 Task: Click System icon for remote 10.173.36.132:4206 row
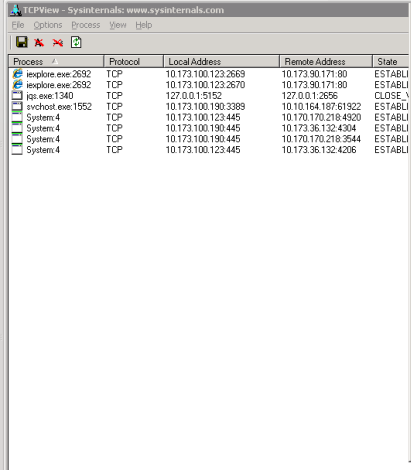[x=17, y=150]
